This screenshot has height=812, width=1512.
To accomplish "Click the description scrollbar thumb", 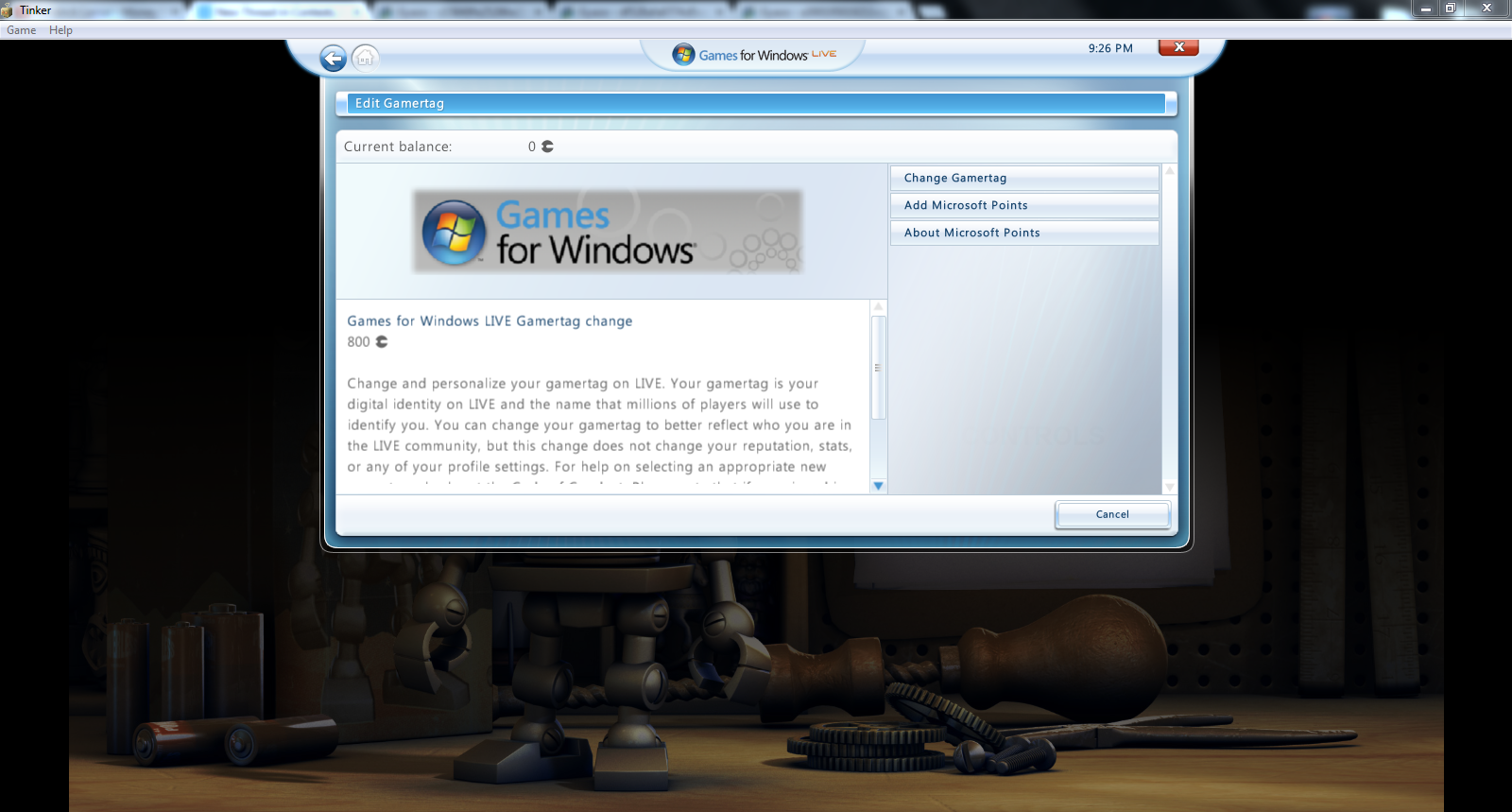I will click(x=878, y=368).
